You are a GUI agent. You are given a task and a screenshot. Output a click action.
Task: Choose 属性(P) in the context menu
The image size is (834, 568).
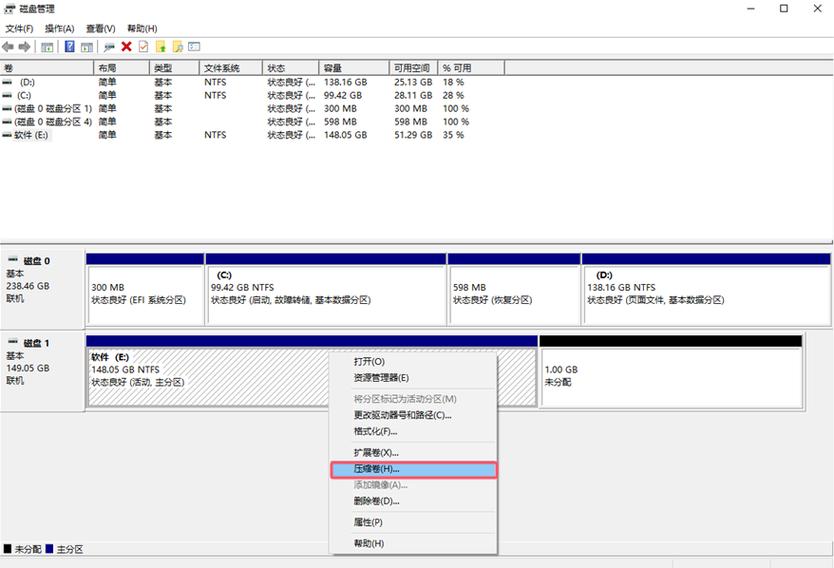coord(413,522)
